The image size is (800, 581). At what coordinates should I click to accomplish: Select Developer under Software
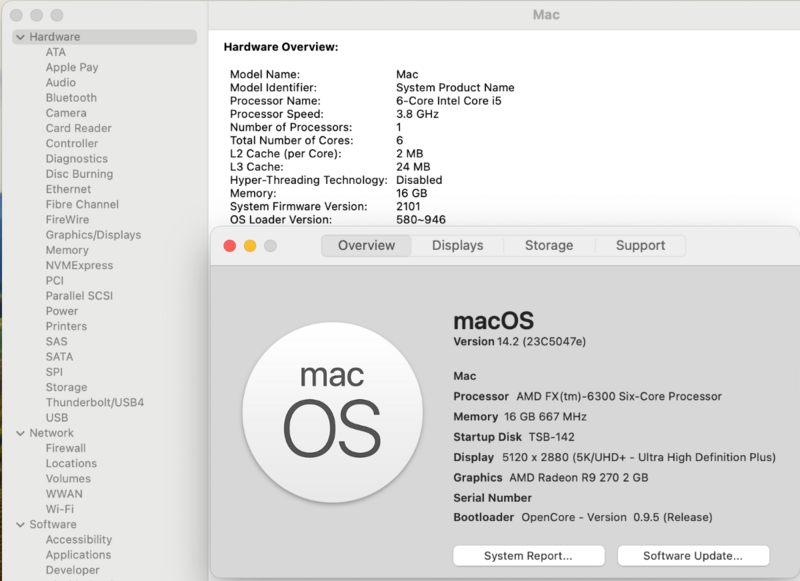pyautogui.click(x=72, y=570)
